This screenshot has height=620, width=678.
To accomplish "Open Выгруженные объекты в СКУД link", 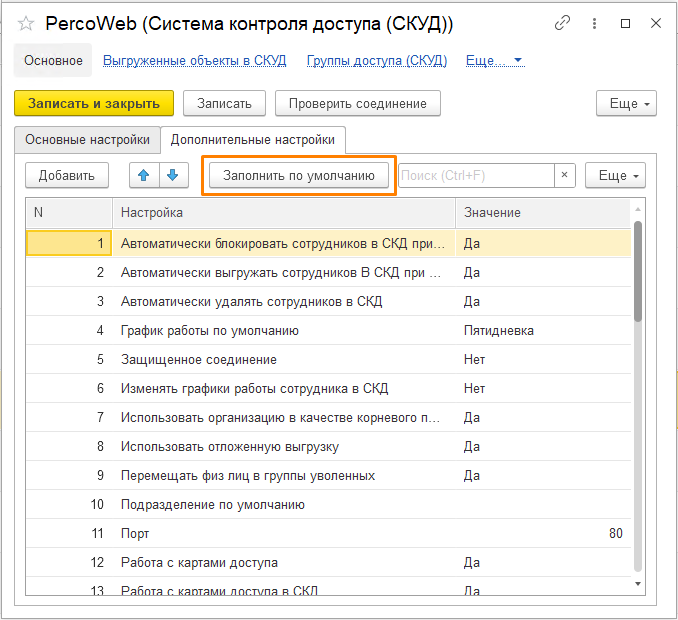I will [x=195, y=61].
